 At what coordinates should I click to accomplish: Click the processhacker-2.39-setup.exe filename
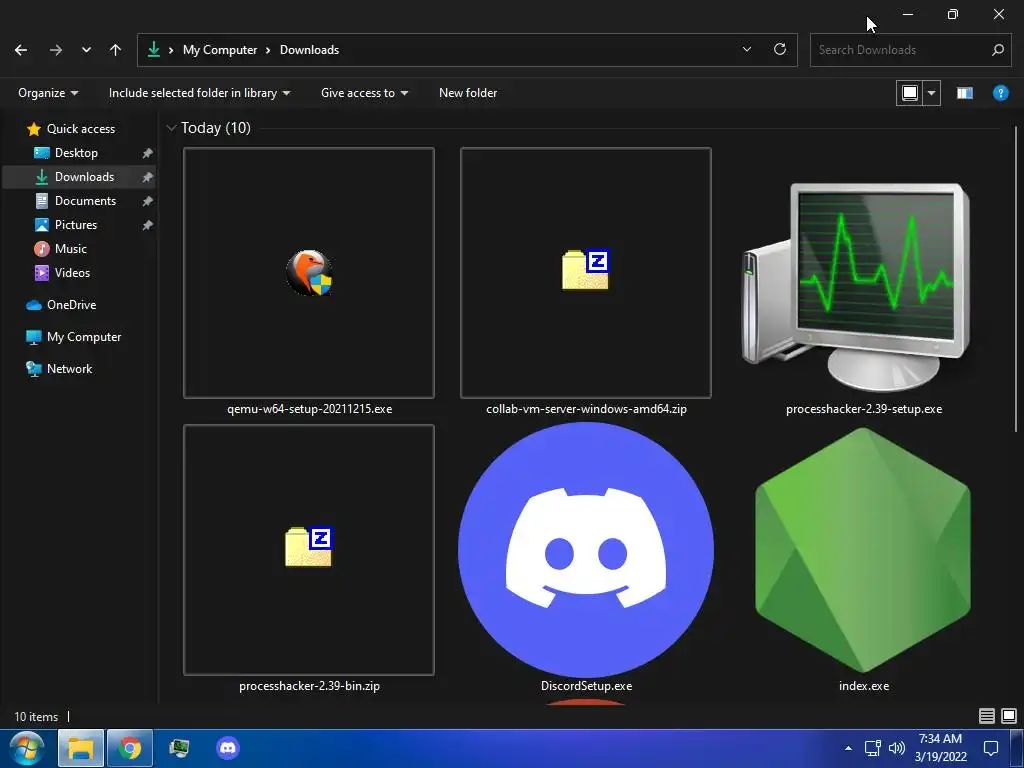pyautogui.click(x=864, y=409)
